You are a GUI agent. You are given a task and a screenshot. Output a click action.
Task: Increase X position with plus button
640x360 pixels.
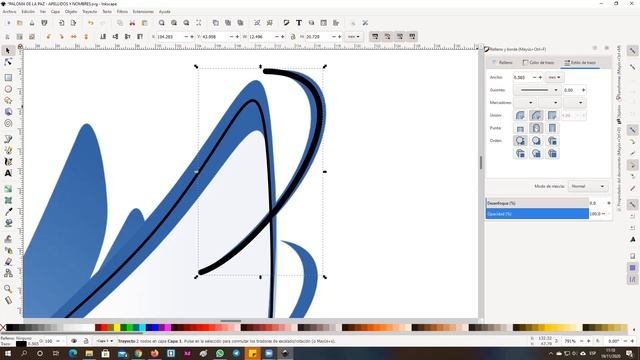click(x=192, y=37)
